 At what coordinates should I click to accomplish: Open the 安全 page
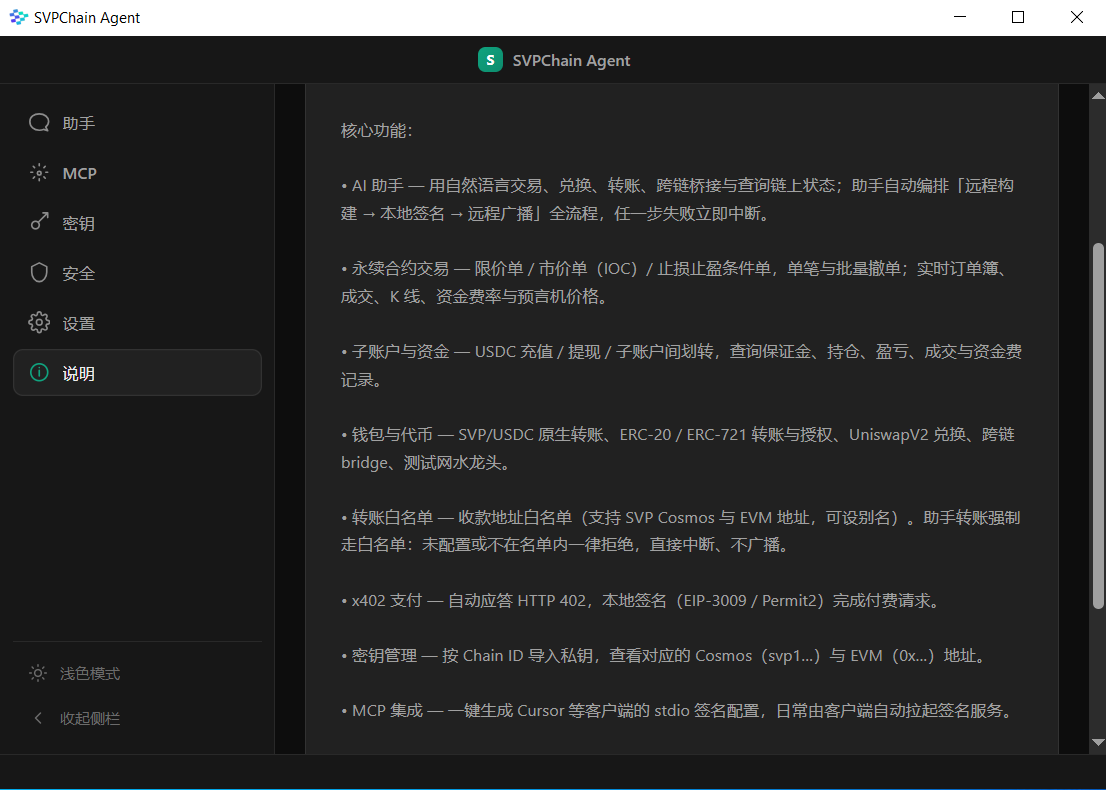pos(138,273)
